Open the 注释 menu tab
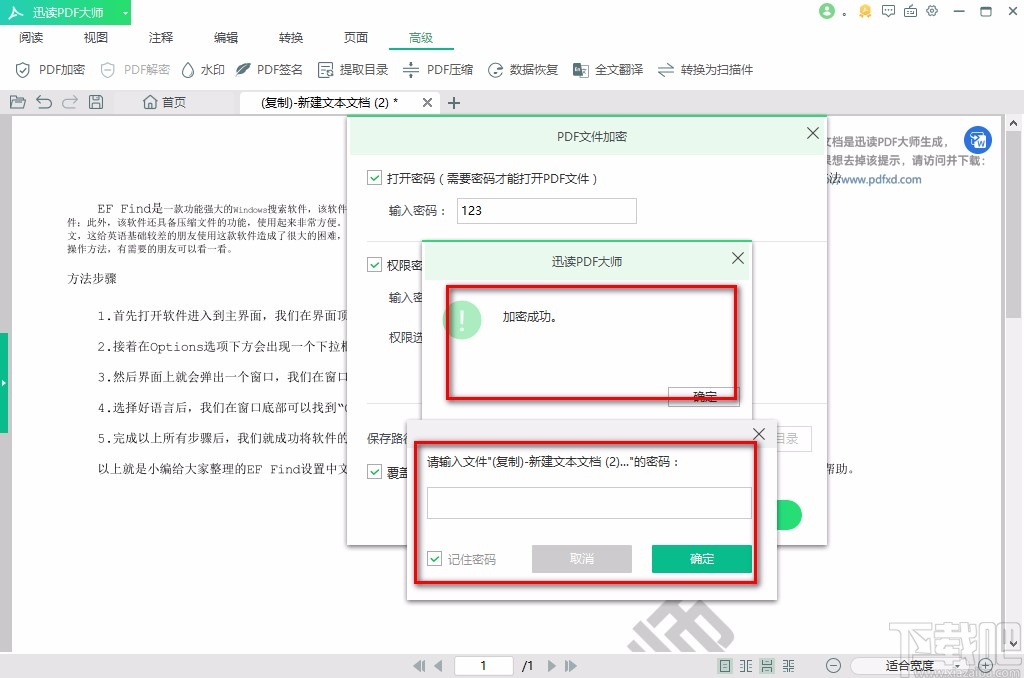Screen dimensions: 1024x678 [x=161, y=37]
